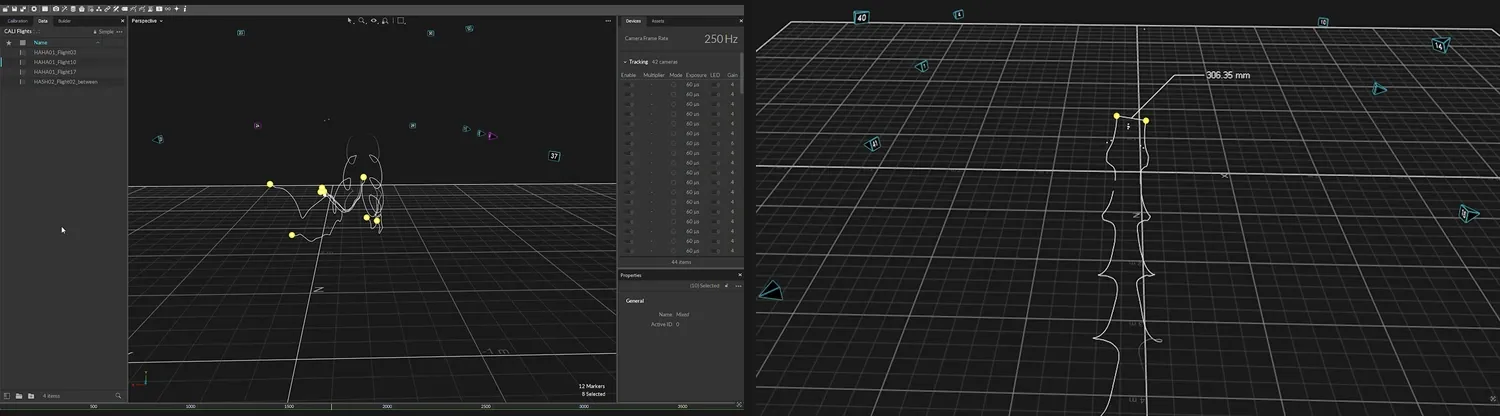Image resolution: width=1500 pixels, height=416 pixels.
Task: Click the 500 frame mark on the timeline
Action: pyautogui.click(x=93, y=407)
